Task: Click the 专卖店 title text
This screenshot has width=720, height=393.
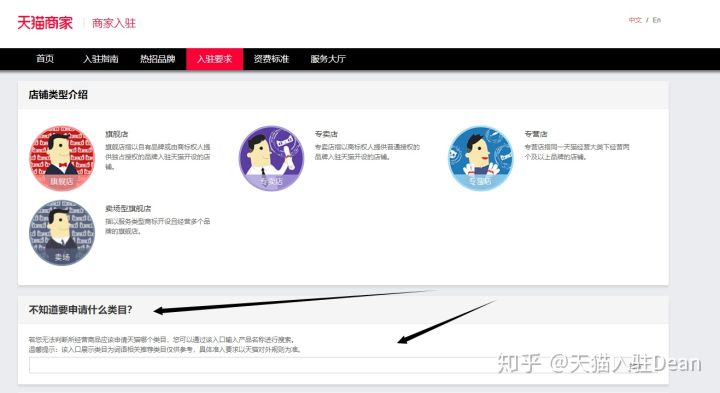Action: click(x=326, y=134)
